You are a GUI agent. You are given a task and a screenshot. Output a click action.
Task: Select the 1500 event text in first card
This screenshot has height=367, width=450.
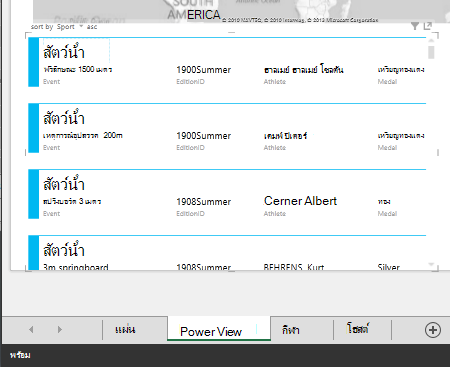[x=77, y=69]
